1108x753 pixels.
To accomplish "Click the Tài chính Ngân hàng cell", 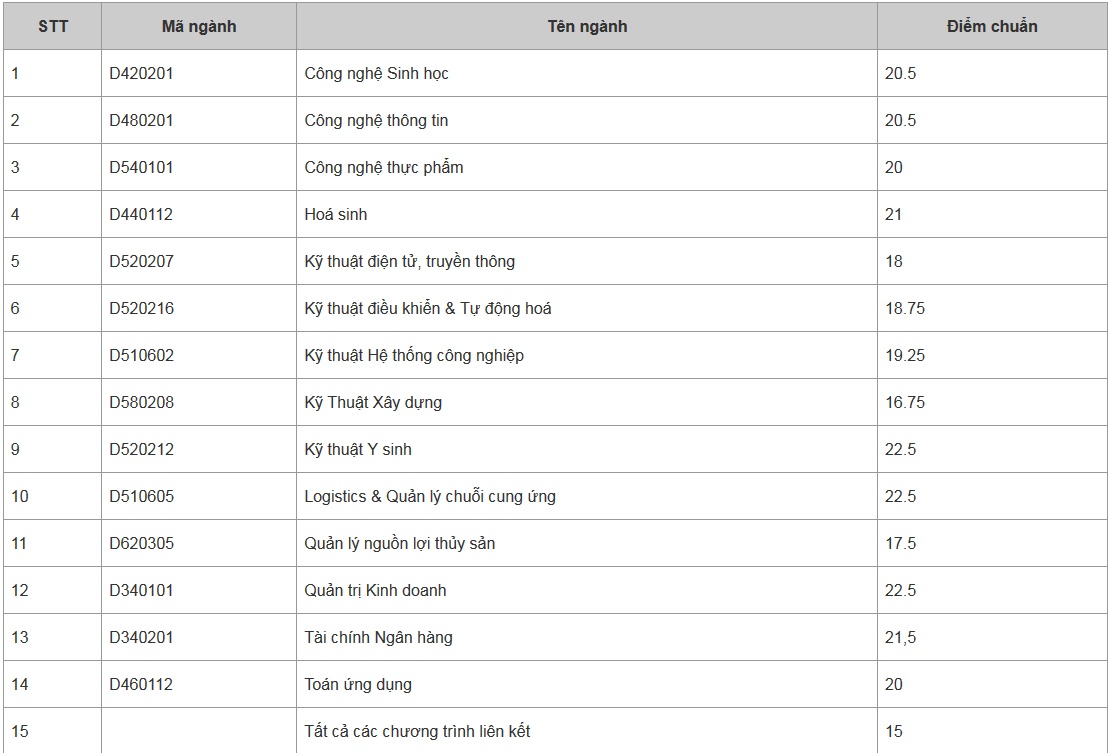I will pos(378,638).
